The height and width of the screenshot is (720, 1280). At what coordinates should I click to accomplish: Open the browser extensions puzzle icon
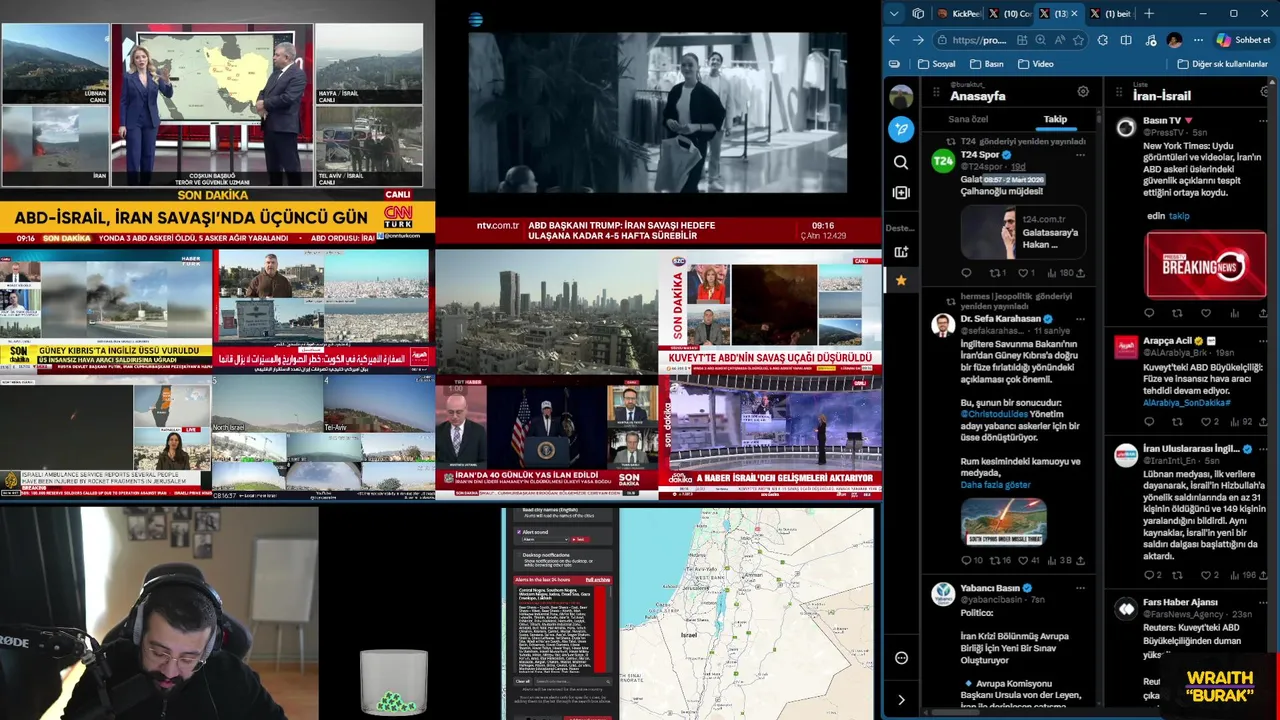click(x=1102, y=40)
